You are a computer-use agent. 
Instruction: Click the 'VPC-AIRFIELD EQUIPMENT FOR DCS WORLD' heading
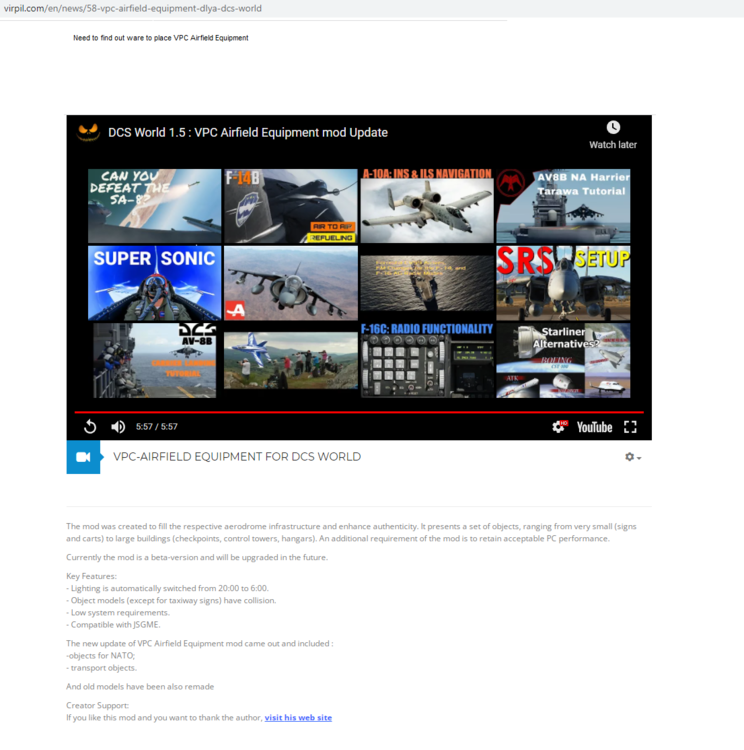click(x=237, y=457)
